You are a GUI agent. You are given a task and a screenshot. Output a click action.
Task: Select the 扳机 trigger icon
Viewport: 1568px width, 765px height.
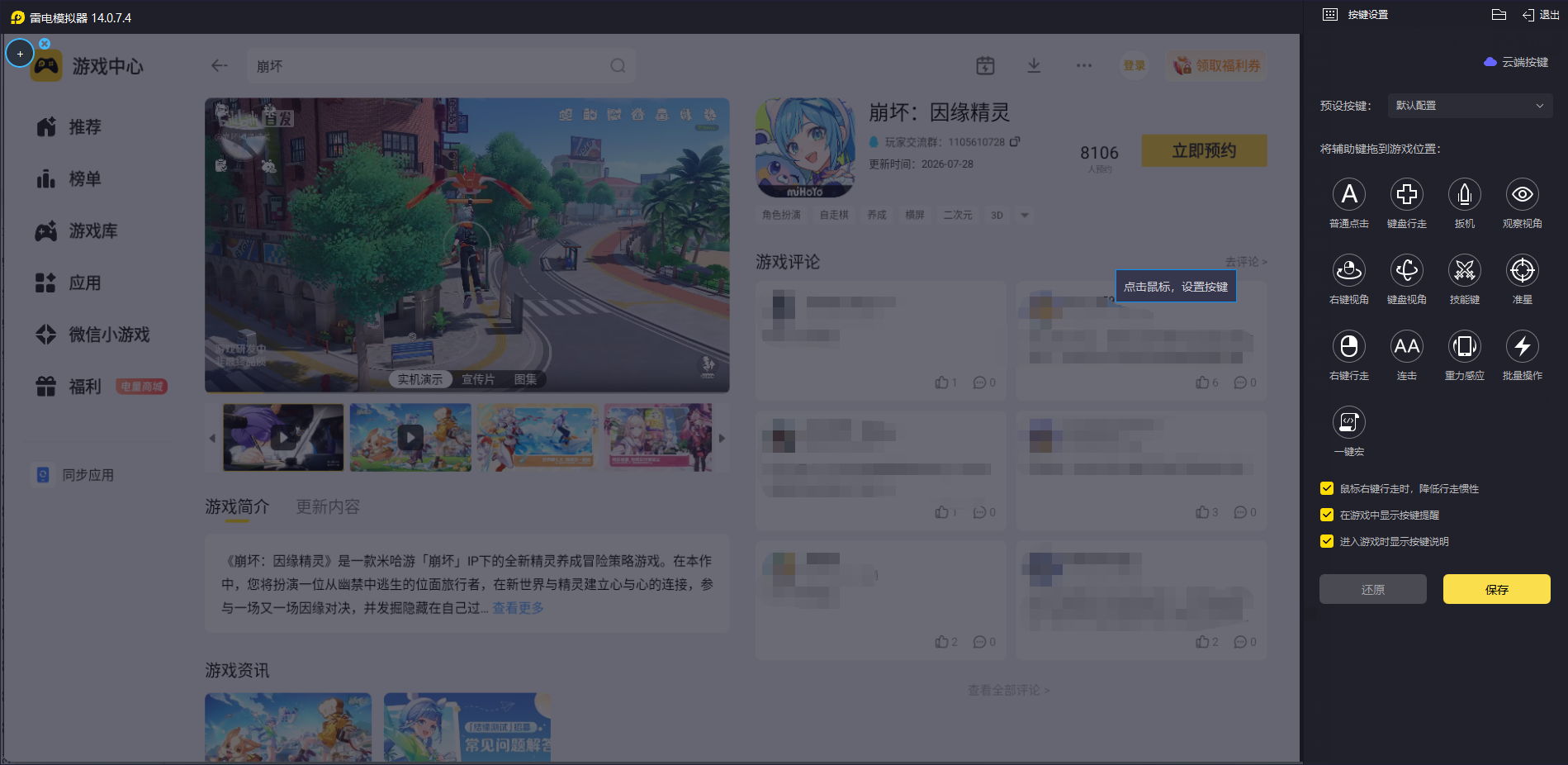pos(1464,194)
